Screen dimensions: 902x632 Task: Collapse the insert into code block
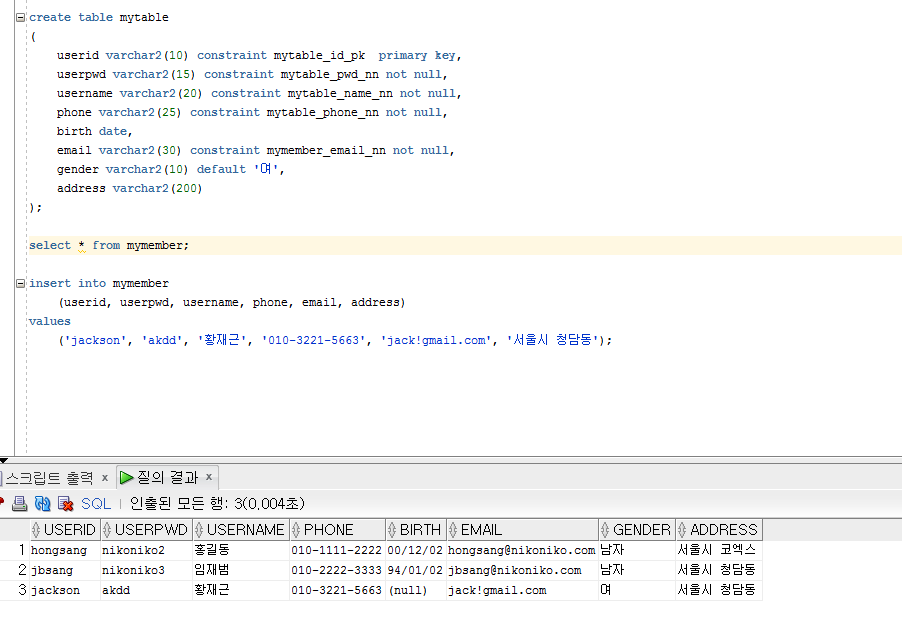click(21, 283)
